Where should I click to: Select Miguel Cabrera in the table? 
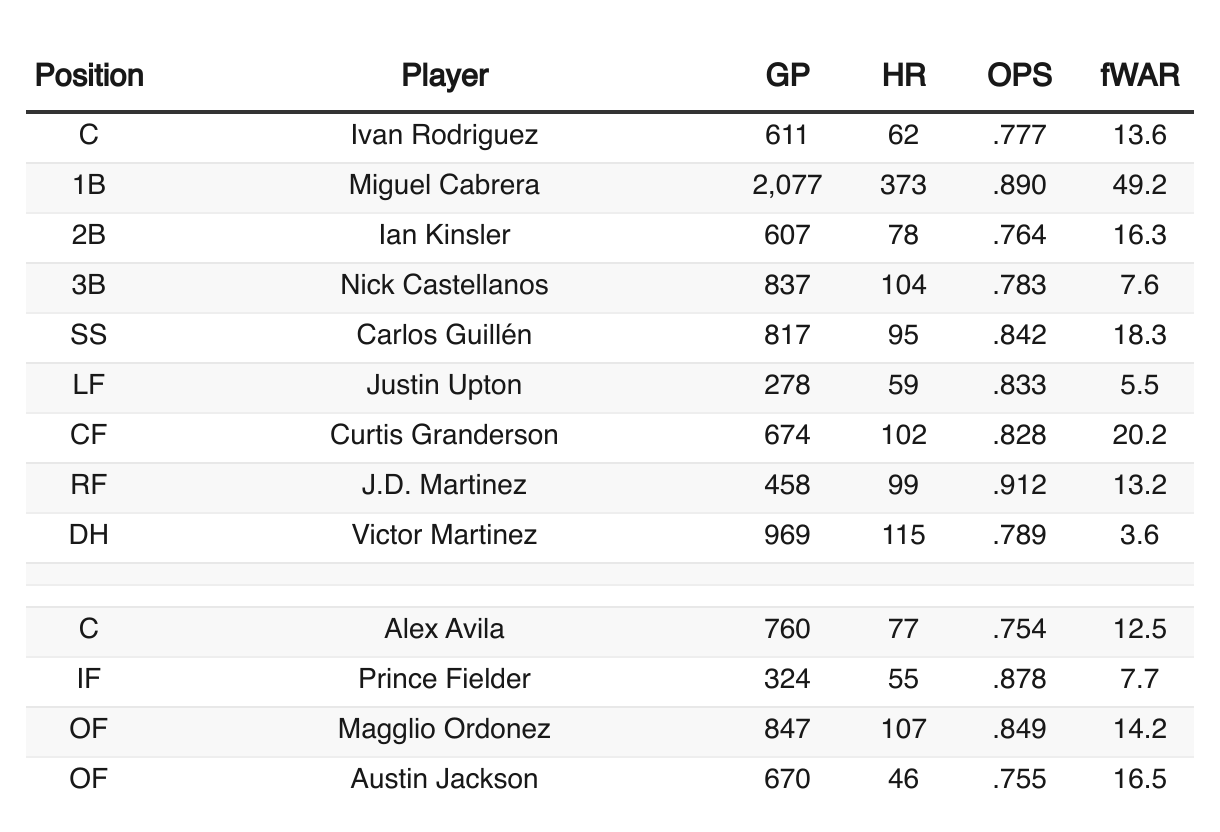pos(445,185)
